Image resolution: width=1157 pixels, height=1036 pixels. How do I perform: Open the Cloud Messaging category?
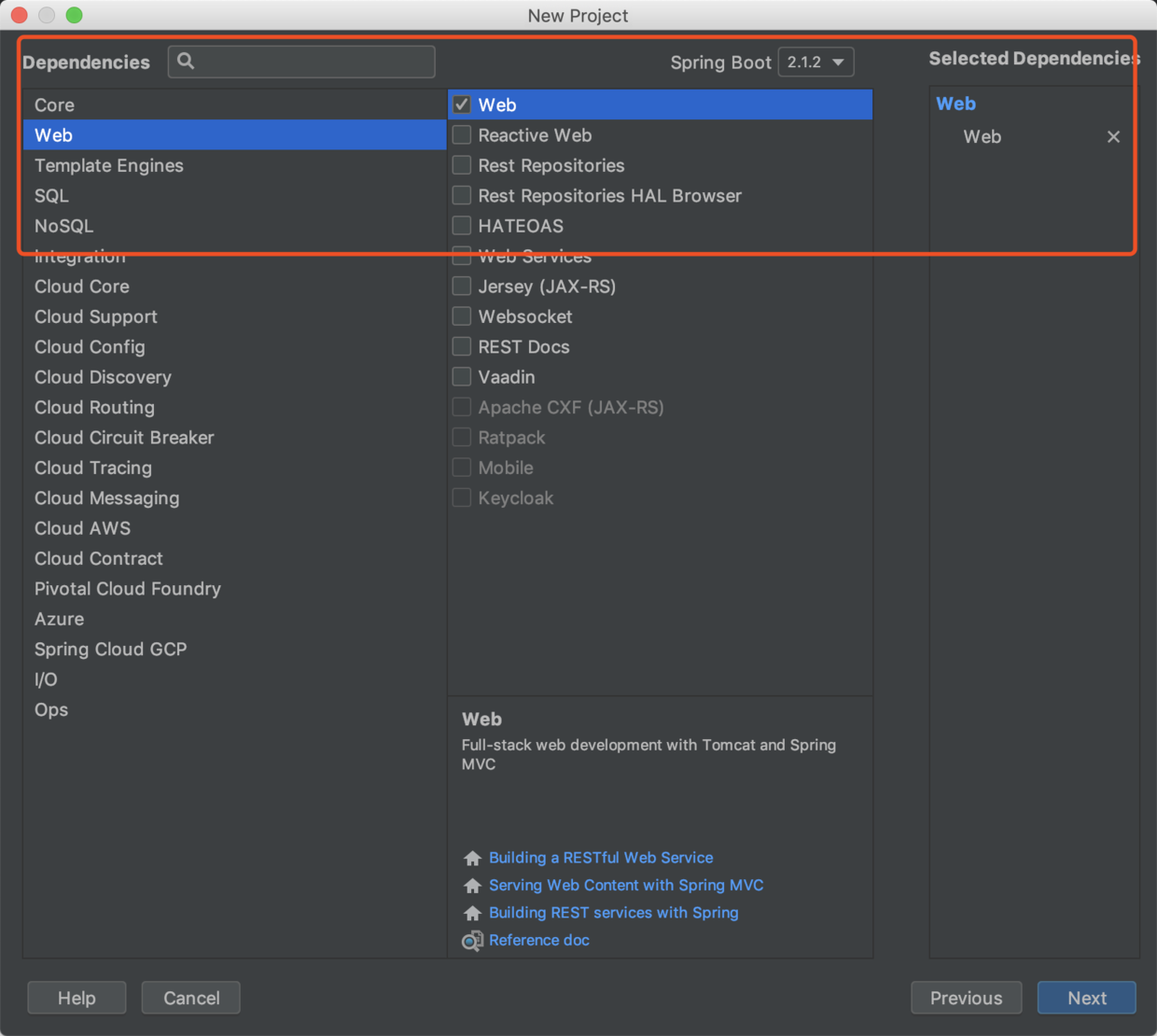235,498
